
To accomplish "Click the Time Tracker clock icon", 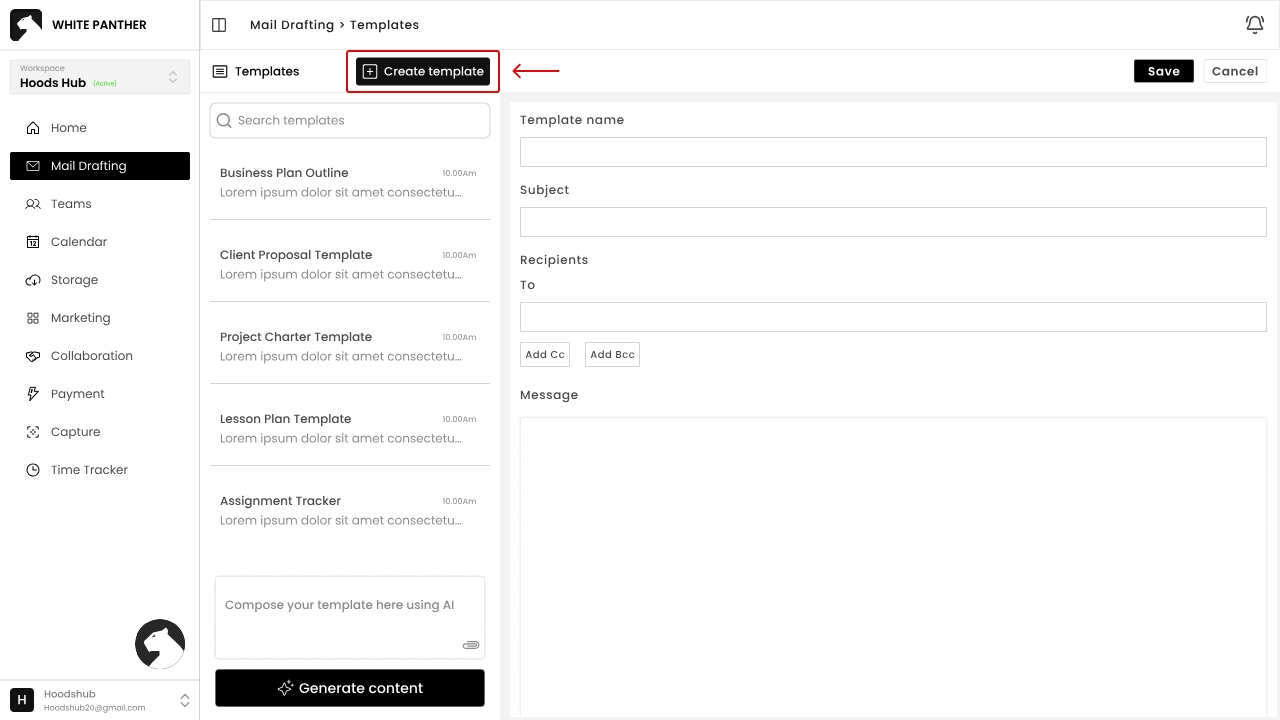I will (33, 470).
